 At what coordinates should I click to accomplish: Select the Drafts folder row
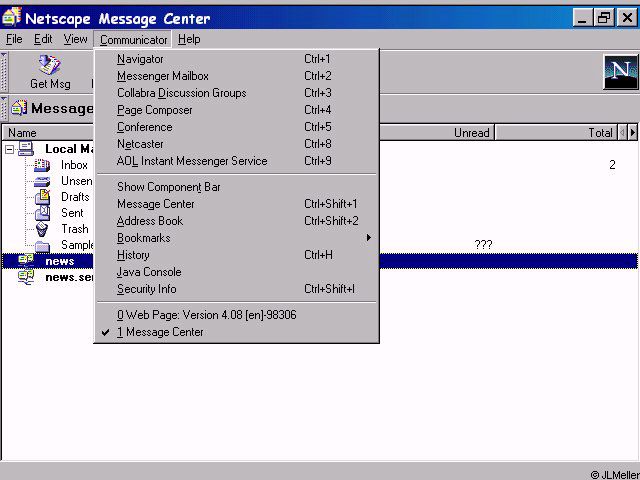pyautogui.click(x=75, y=197)
